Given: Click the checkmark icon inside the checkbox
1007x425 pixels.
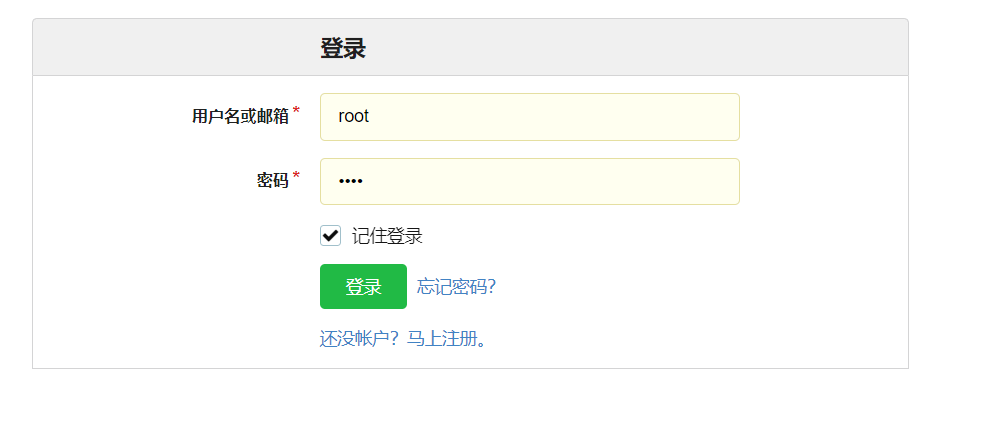Looking at the screenshot, I should click(330, 236).
